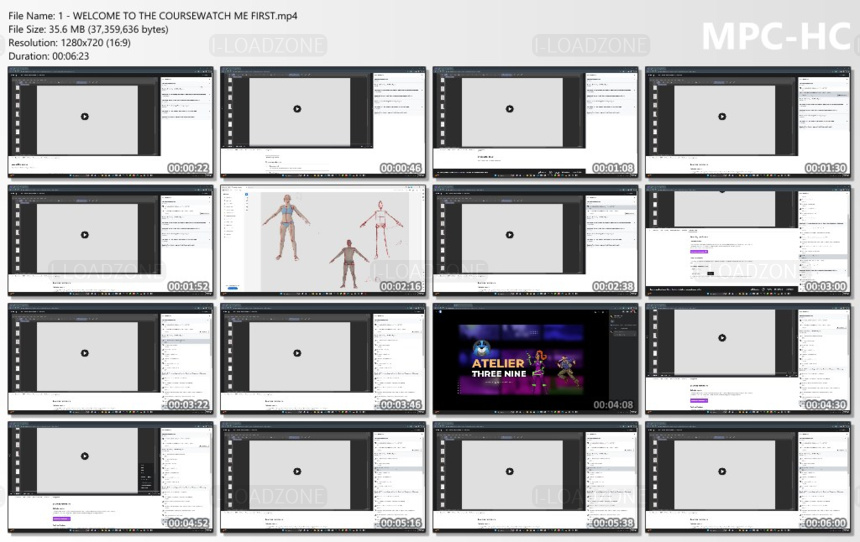Click the play icon in the 00:00:22 frame
Screen dimensions: 860x542
point(84,116)
